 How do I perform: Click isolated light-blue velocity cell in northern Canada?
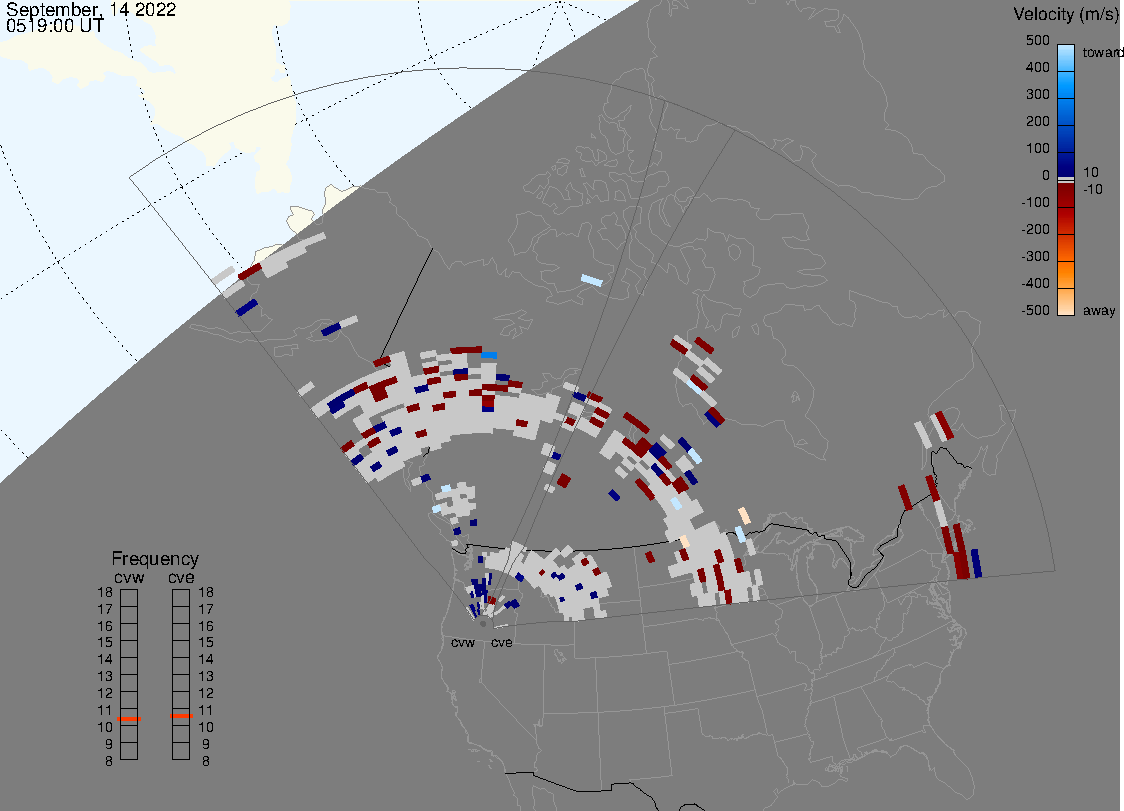[x=592, y=280]
